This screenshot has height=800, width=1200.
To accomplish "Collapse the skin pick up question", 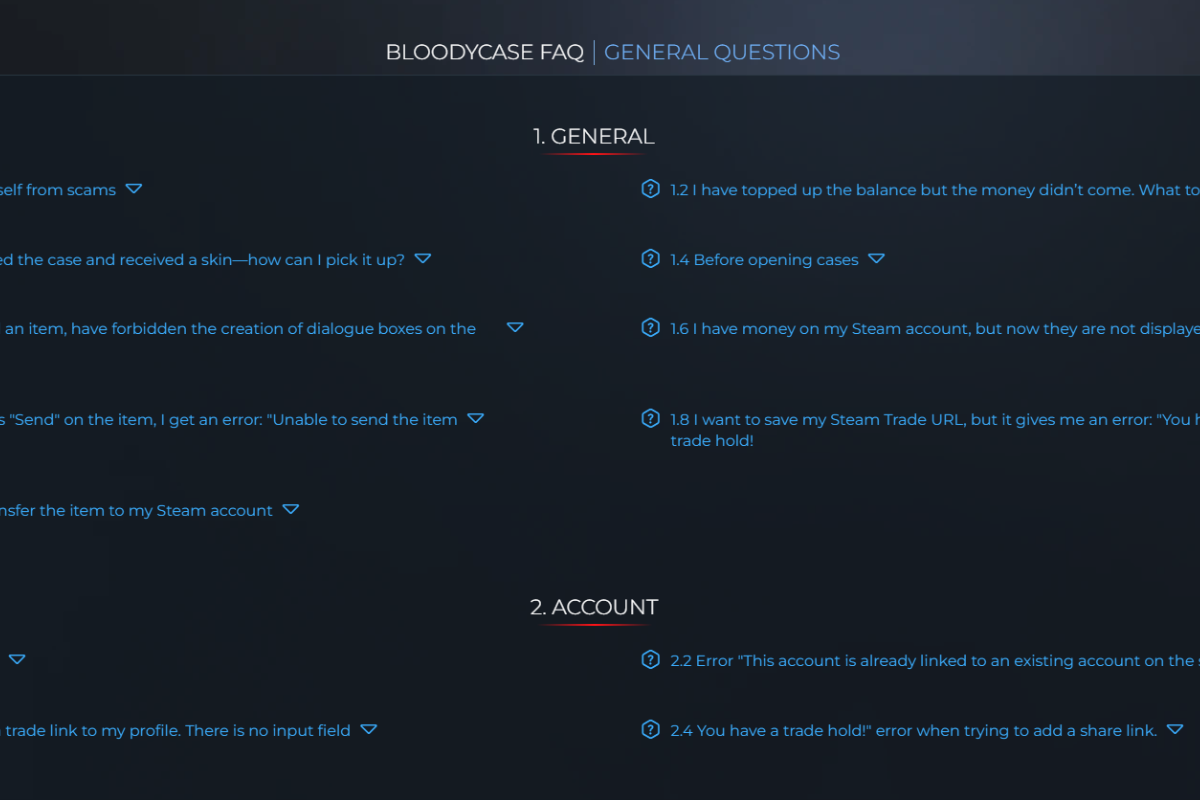I will click(422, 258).
